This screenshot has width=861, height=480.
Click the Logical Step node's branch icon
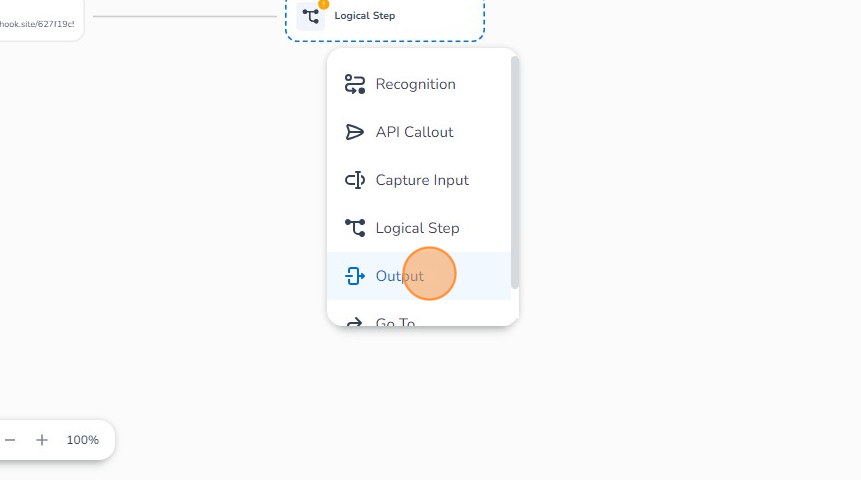(311, 16)
